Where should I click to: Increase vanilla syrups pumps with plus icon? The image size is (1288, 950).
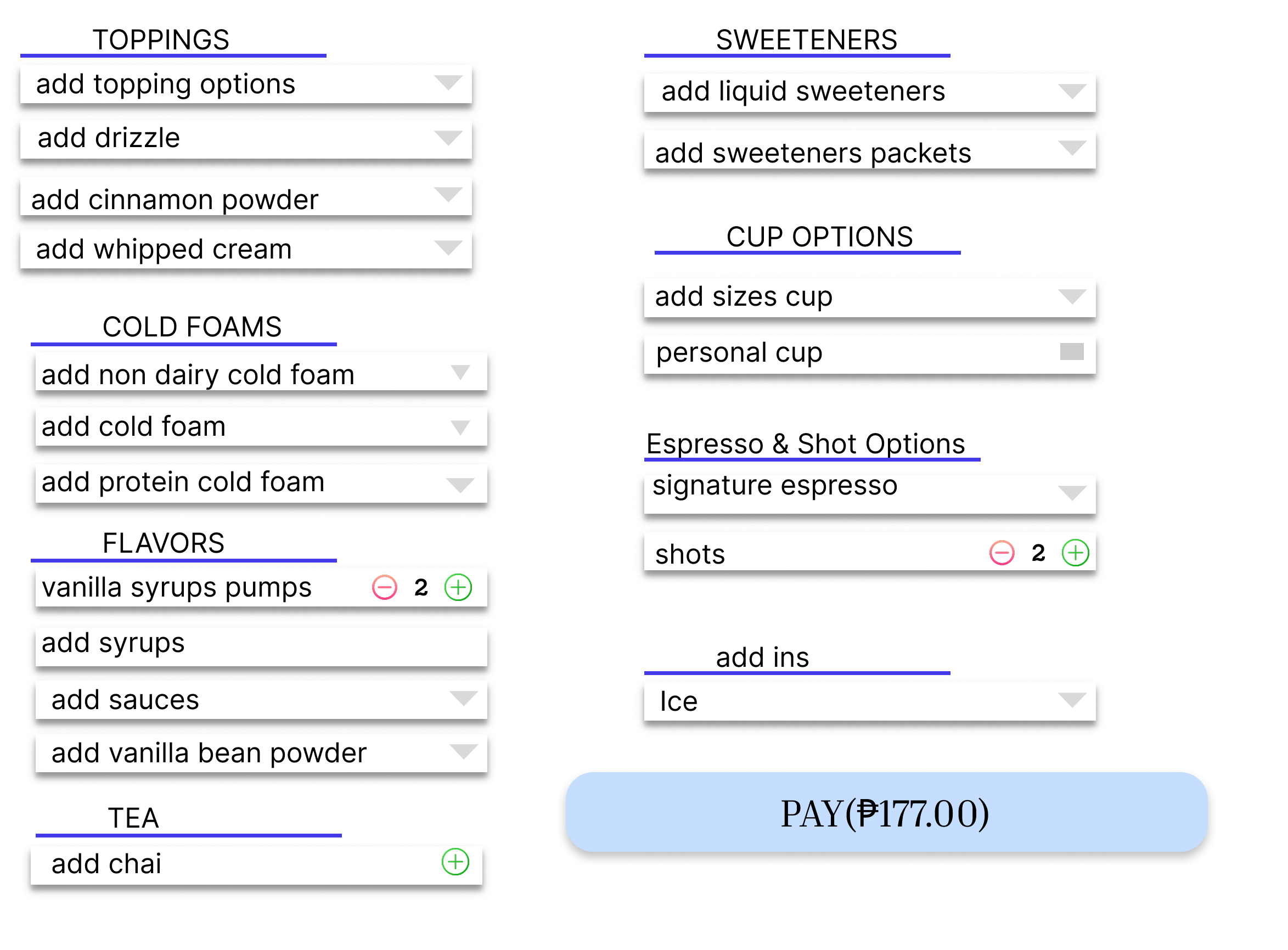pos(457,588)
